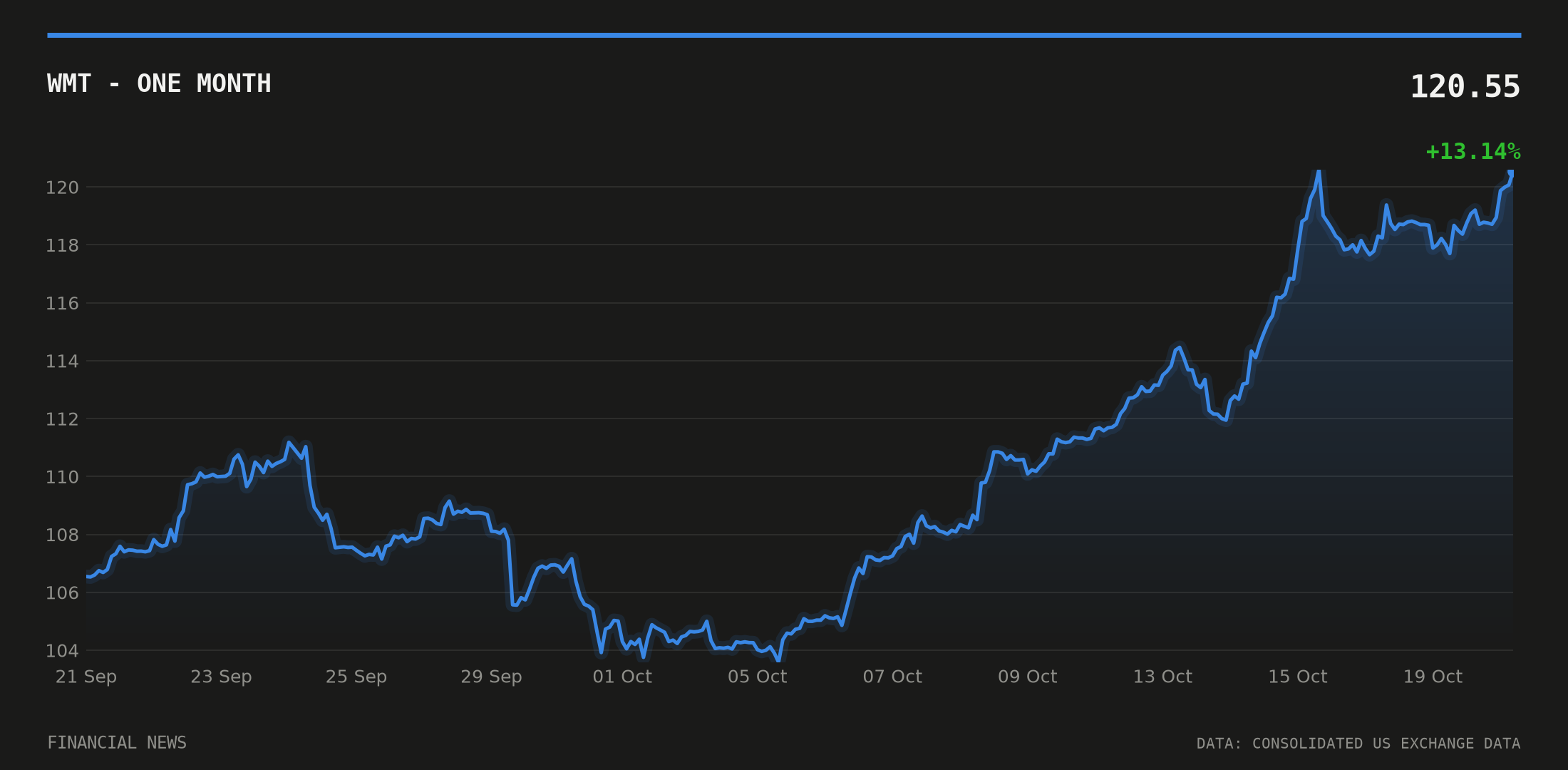Click the WMT - ONE MONTH title
Viewport: 1568px width, 770px height.
(159, 84)
